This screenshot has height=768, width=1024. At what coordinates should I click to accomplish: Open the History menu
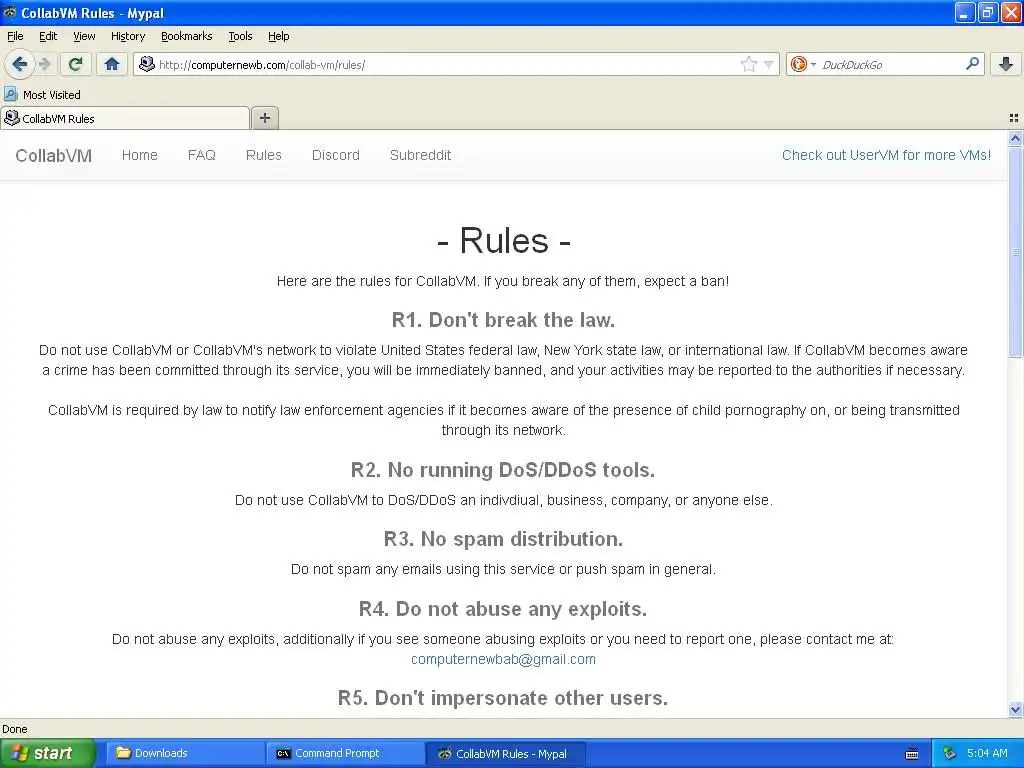(128, 36)
